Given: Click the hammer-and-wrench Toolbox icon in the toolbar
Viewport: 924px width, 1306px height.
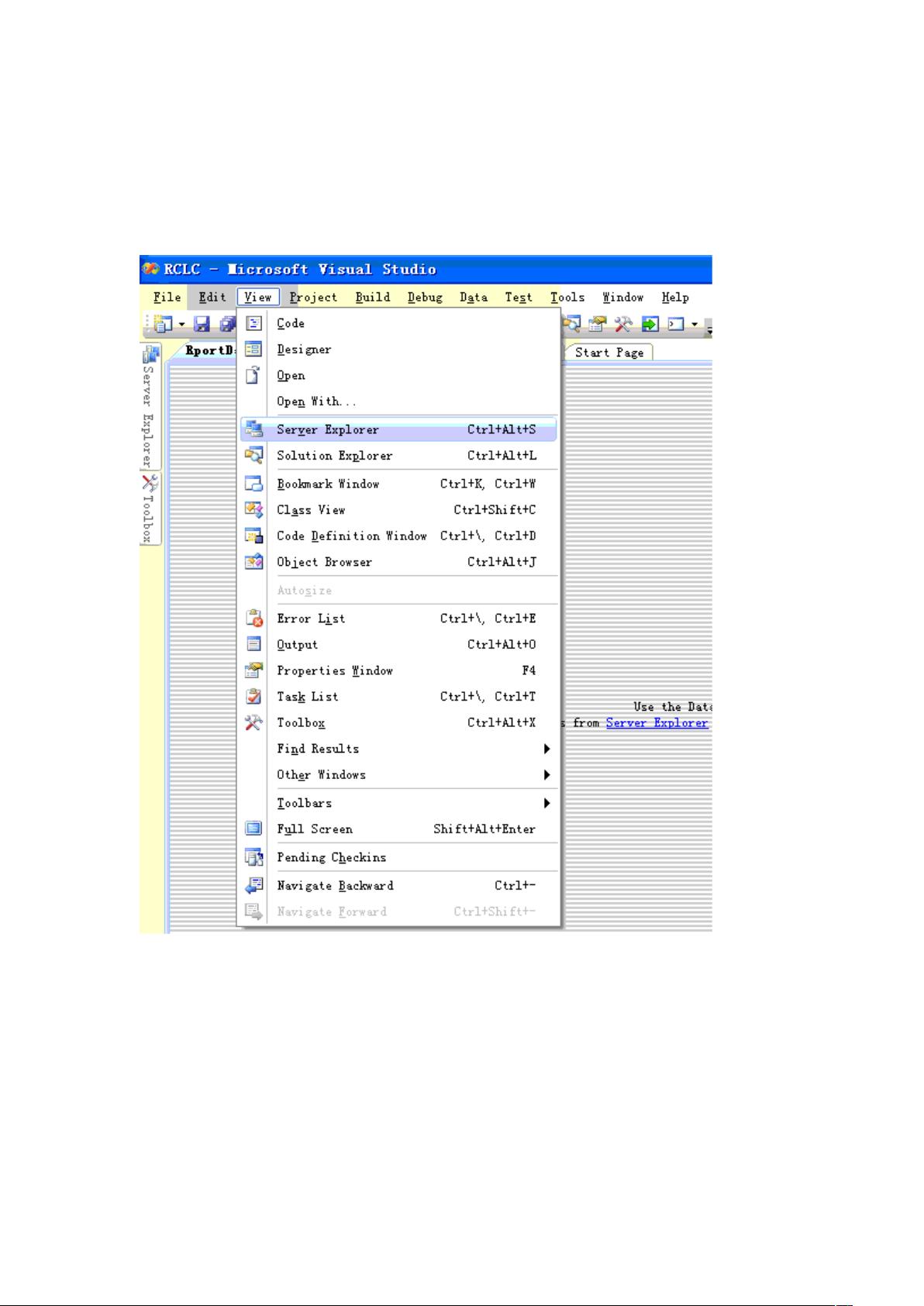Looking at the screenshot, I should point(623,324).
